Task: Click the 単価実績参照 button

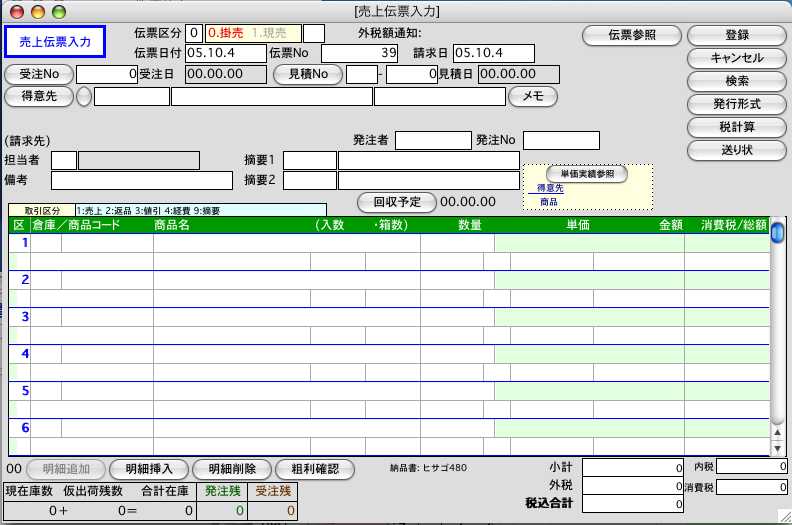Action: pos(586,174)
